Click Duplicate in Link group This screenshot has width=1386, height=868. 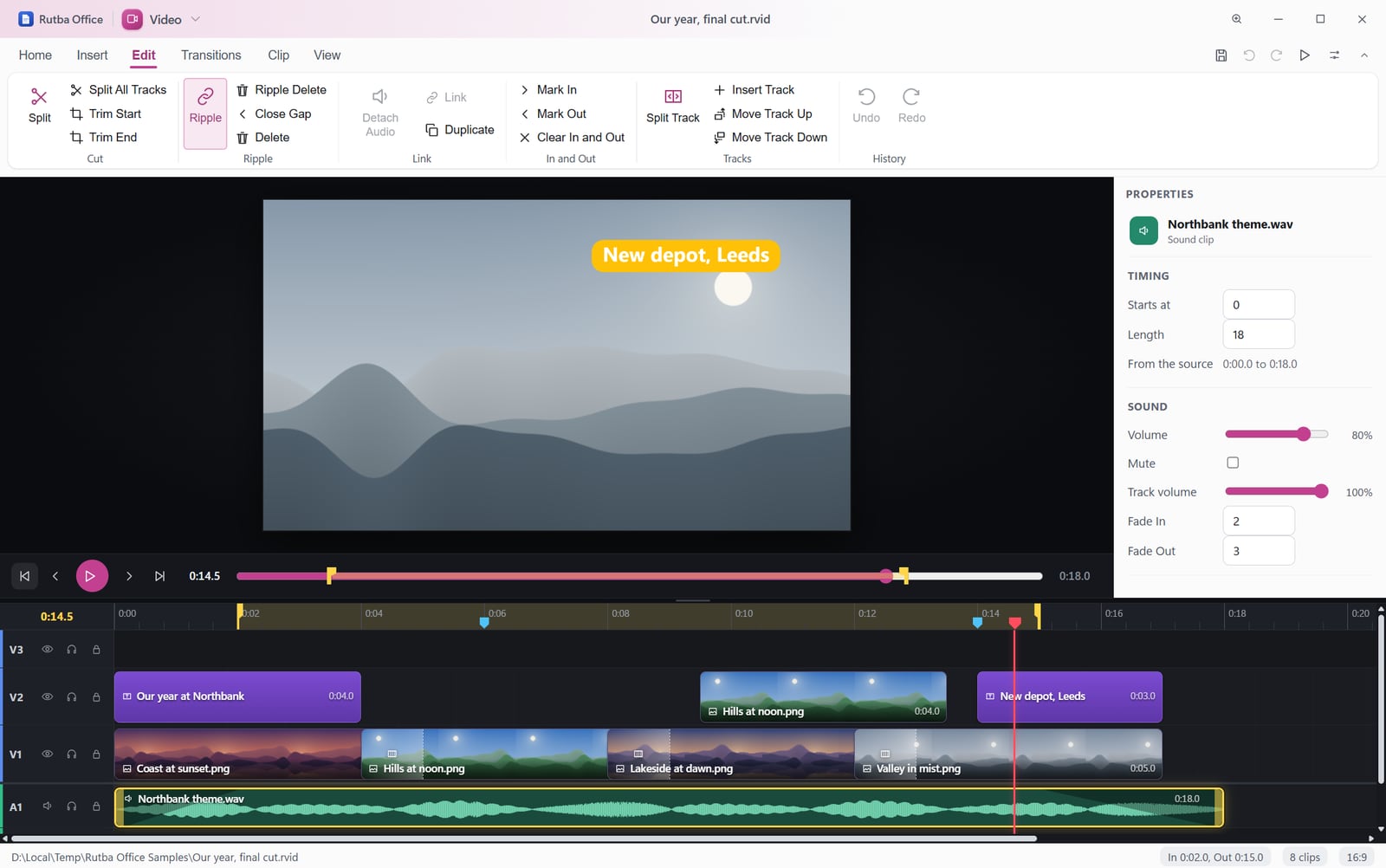coord(460,130)
